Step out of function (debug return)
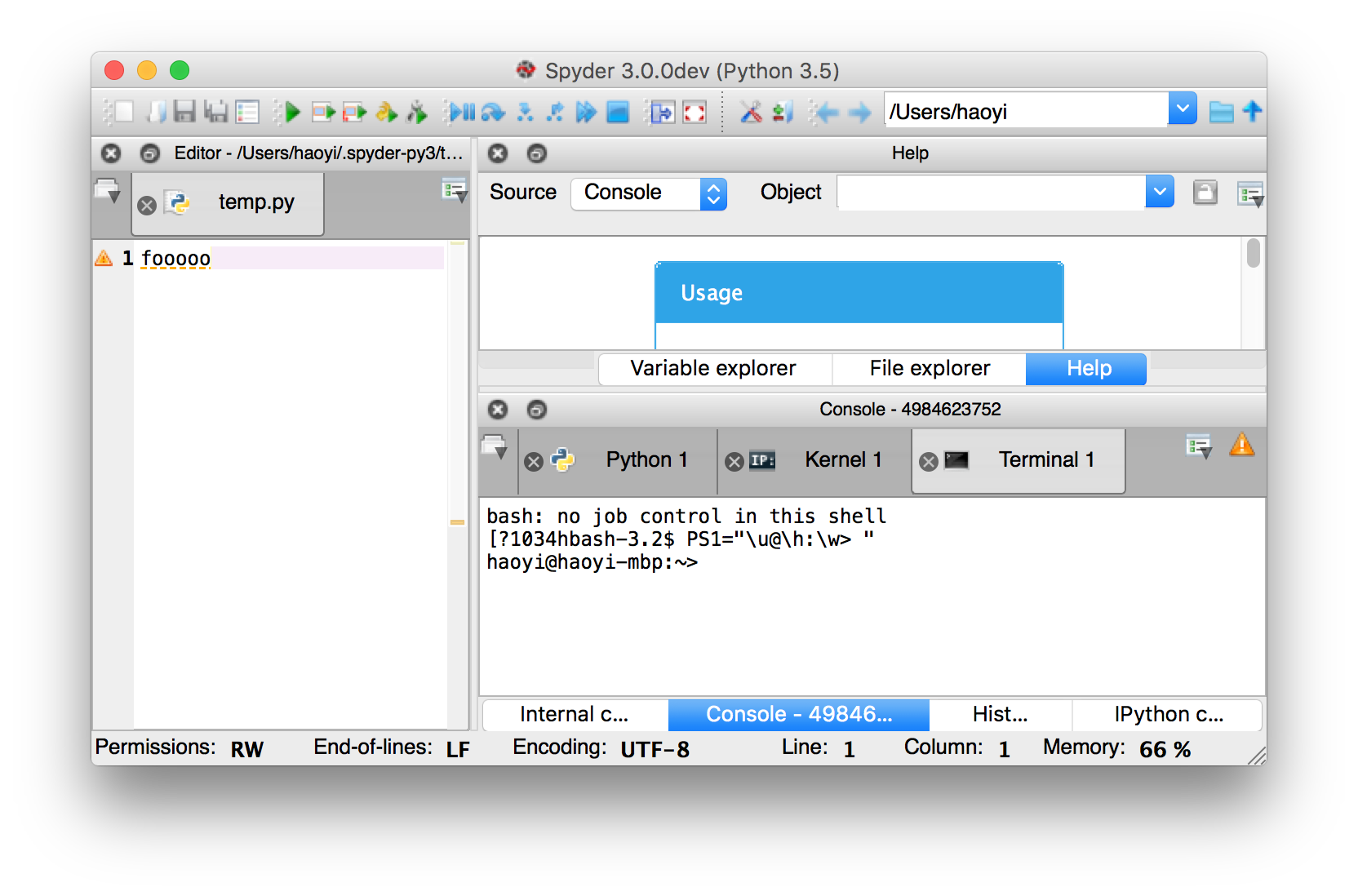 point(555,112)
